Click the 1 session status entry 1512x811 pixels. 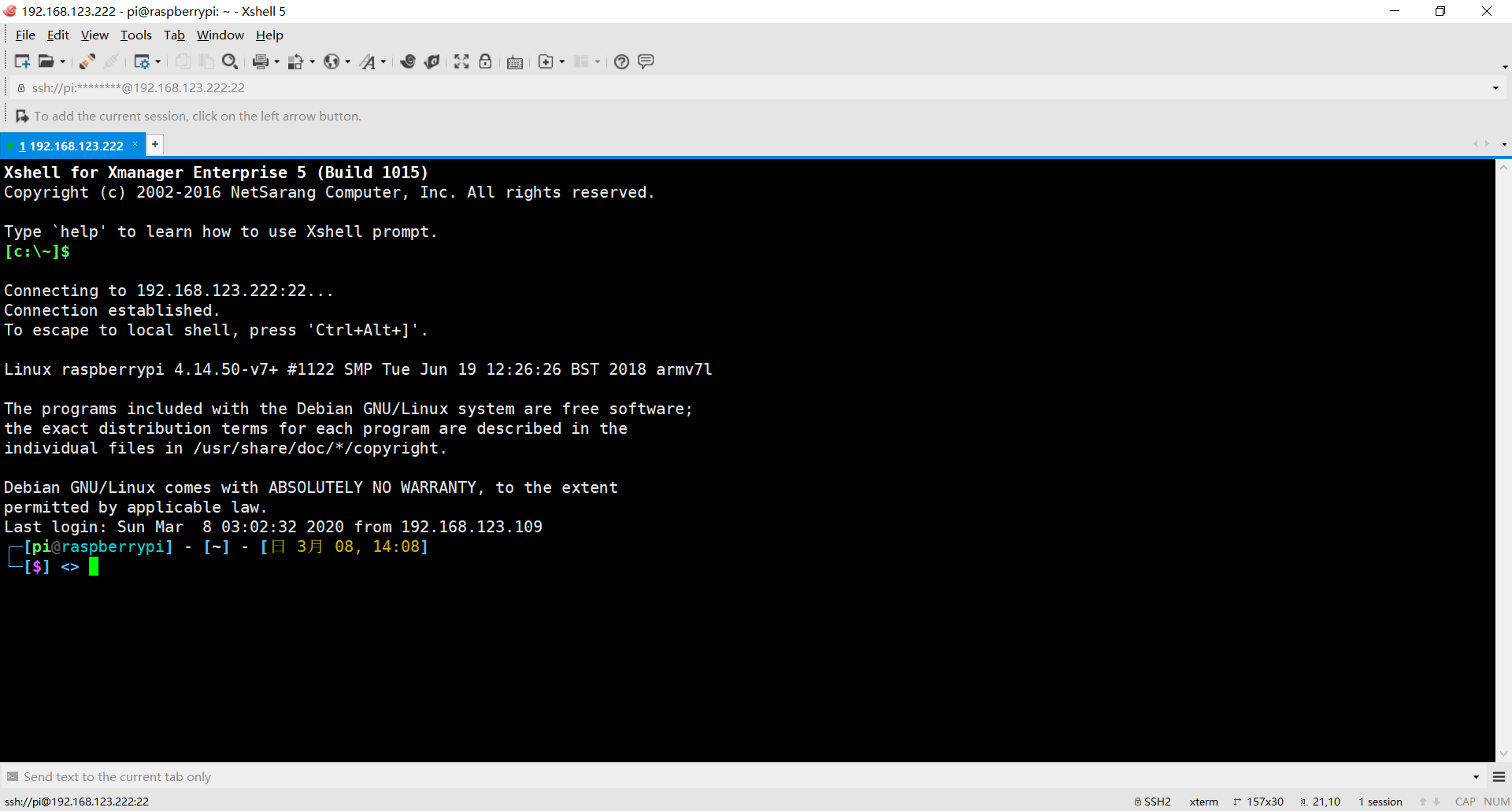[1380, 802]
